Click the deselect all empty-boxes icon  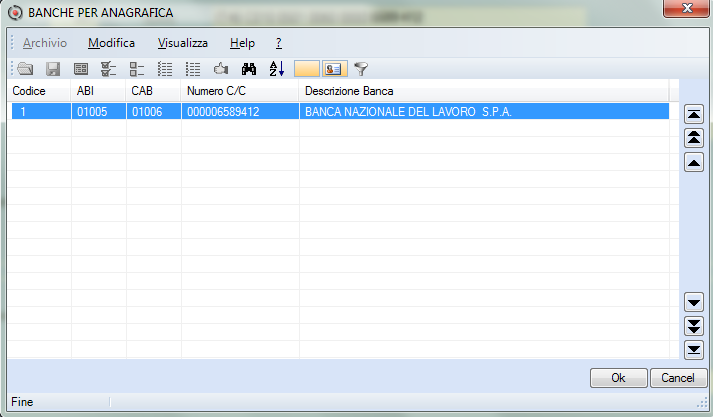[x=137, y=69]
